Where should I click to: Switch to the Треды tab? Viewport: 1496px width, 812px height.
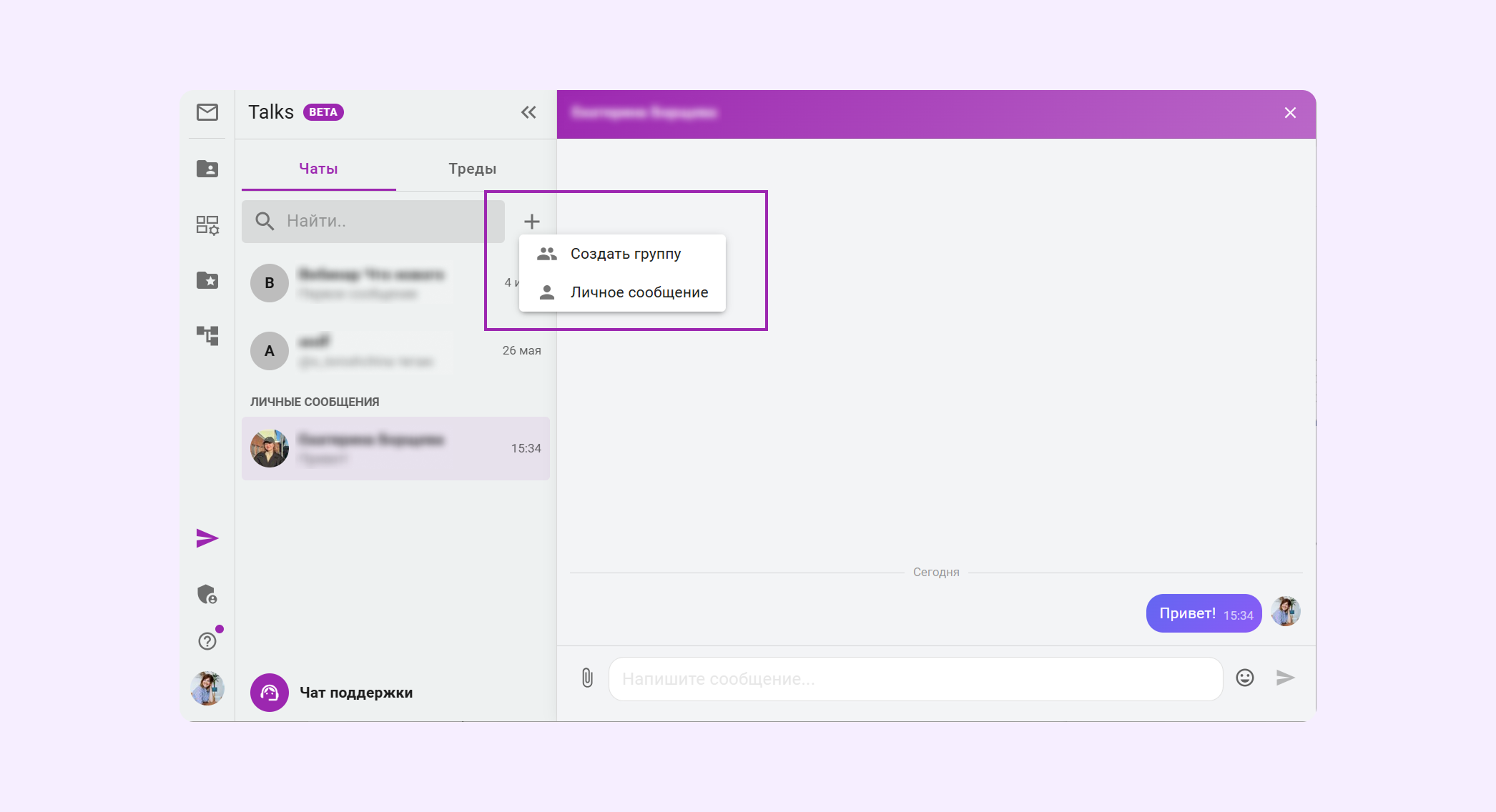click(x=473, y=169)
